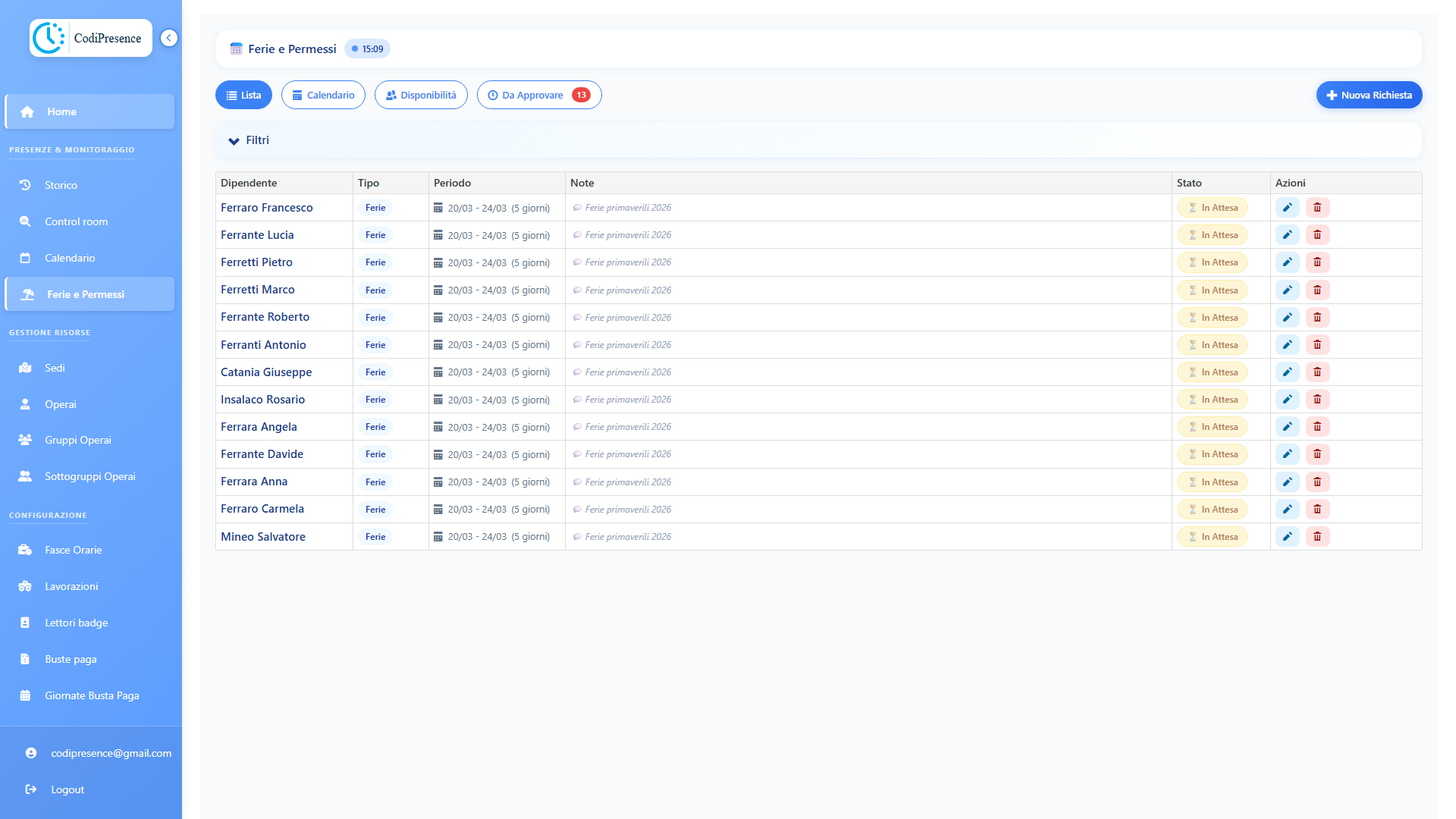Switch to Calendario view tab
The image size is (1456, 819).
pyautogui.click(x=323, y=95)
